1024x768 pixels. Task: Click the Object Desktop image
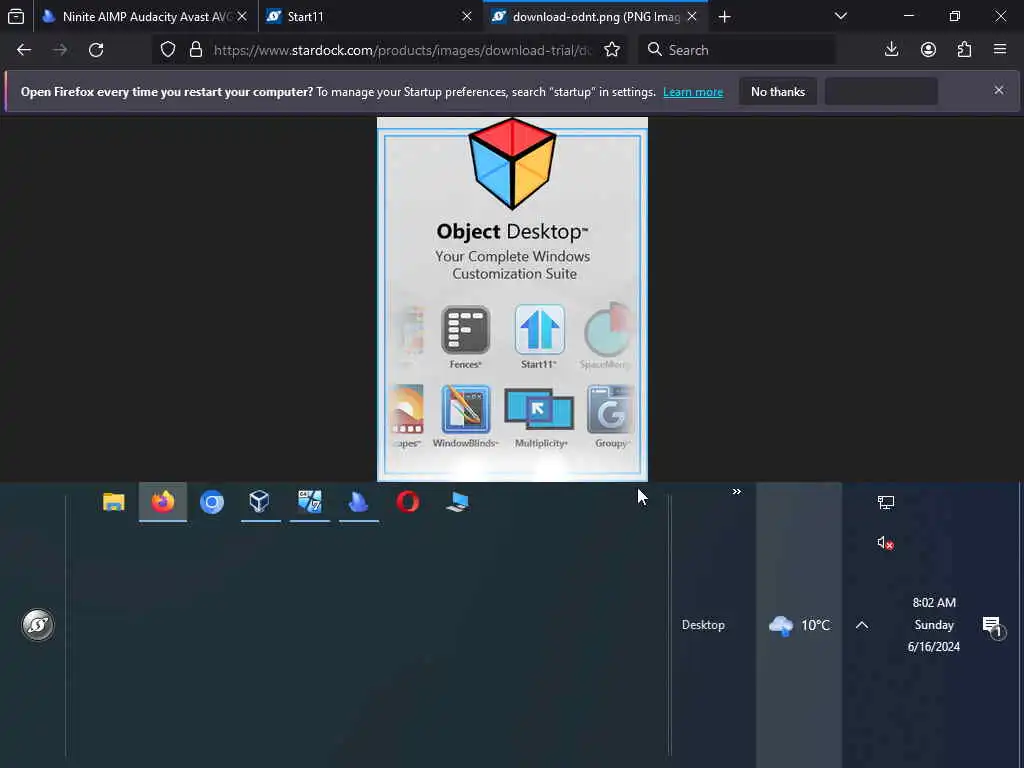[x=513, y=299]
